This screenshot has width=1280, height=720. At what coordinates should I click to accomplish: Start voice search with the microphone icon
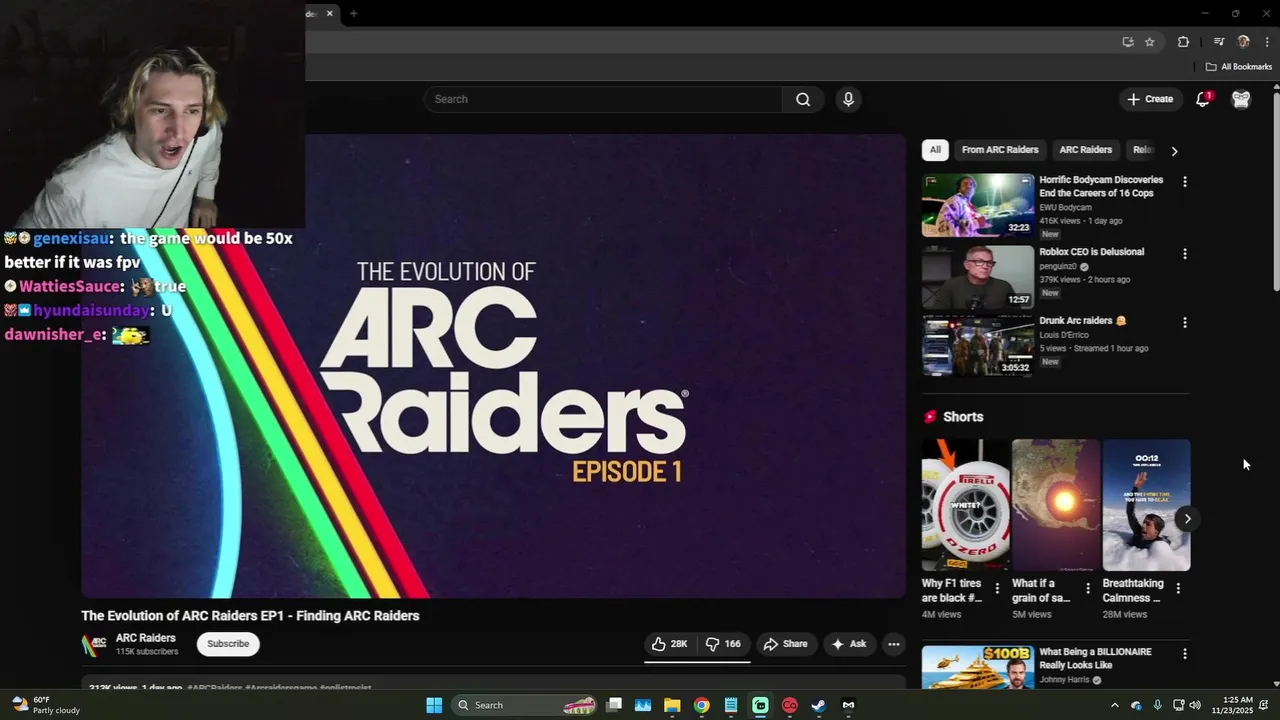pyautogui.click(x=848, y=99)
